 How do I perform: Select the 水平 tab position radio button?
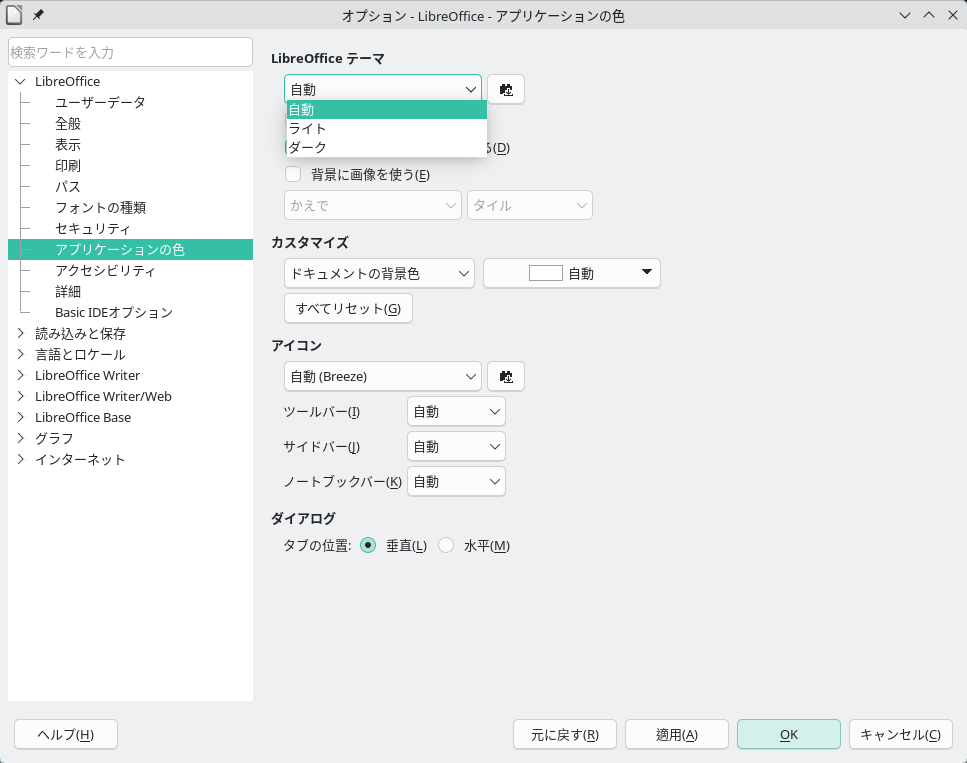coord(446,546)
